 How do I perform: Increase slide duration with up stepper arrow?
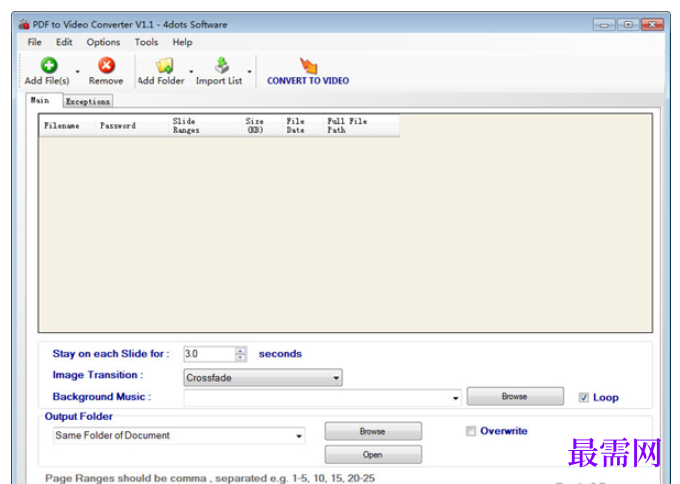[241, 350]
